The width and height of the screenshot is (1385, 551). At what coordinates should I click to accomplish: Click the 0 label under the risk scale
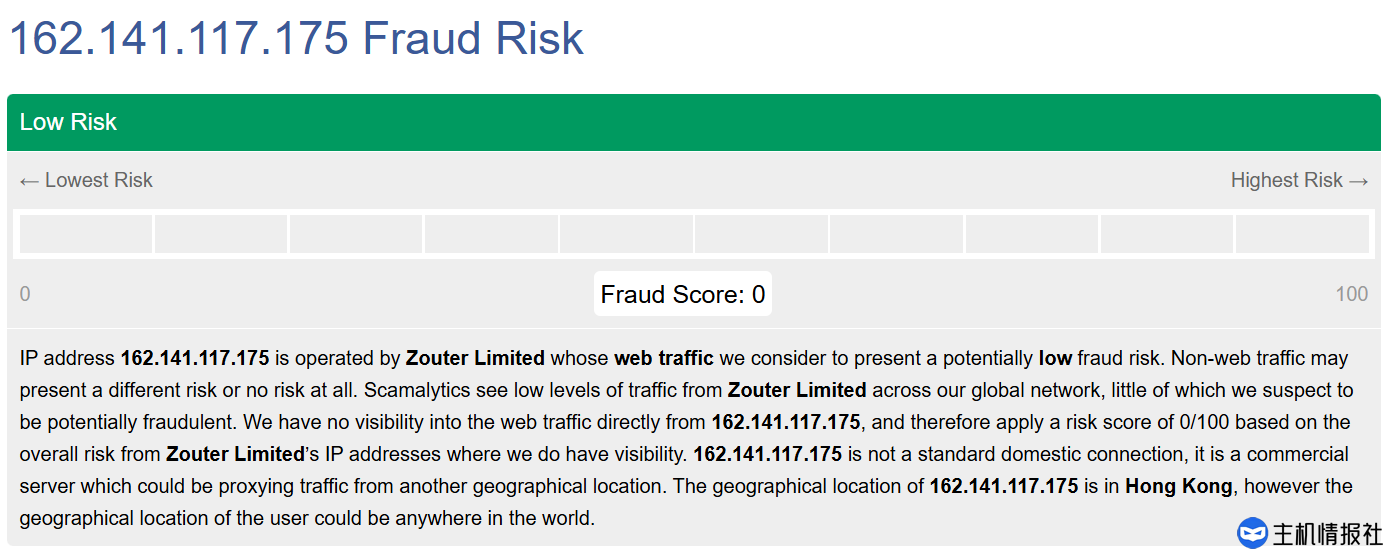[25, 294]
